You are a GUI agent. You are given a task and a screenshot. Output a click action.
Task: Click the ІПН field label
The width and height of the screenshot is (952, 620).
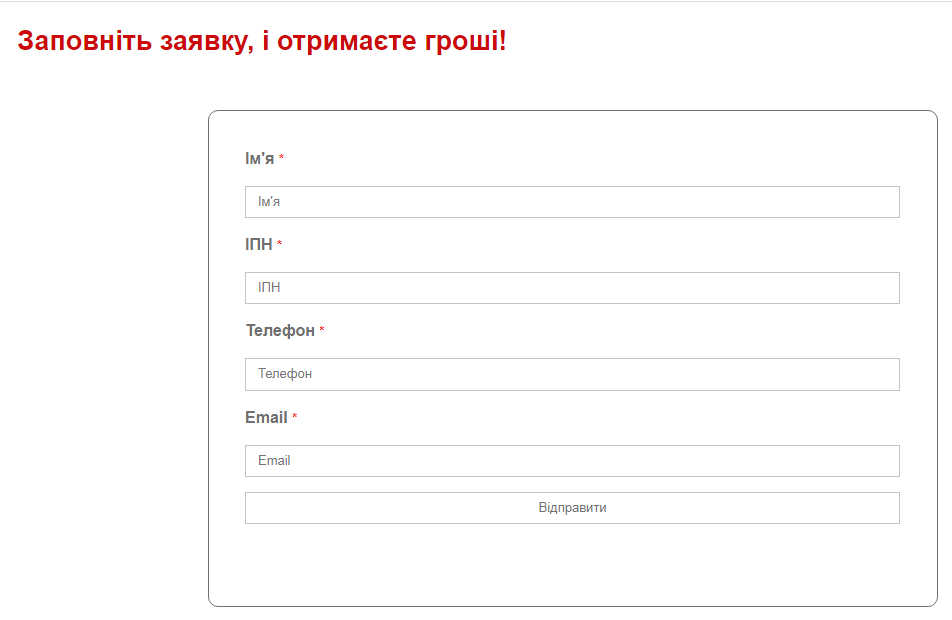[x=259, y=244]
